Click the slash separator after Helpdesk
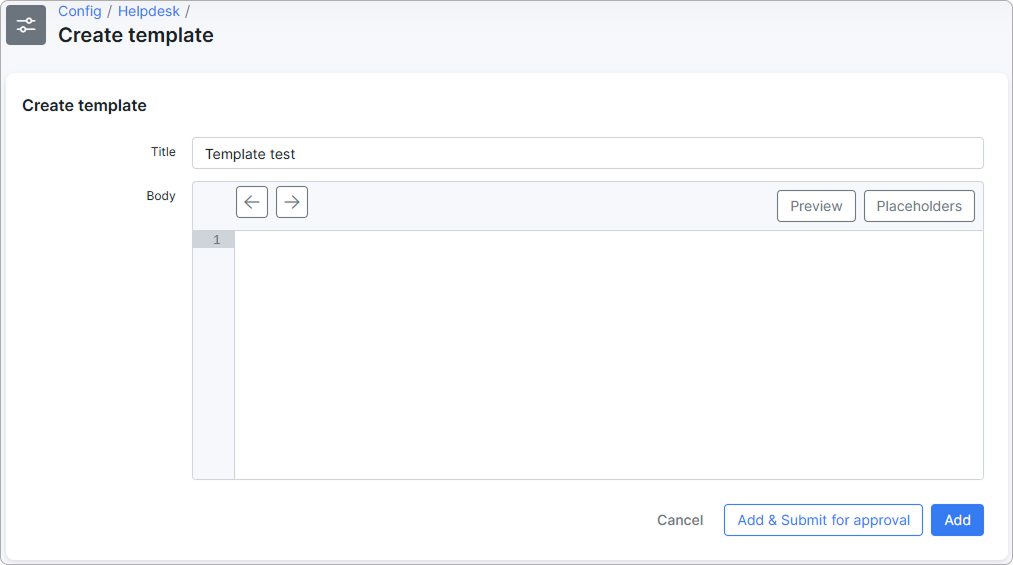This screenshot has width=1013, height=565. [x=187, y=11]
